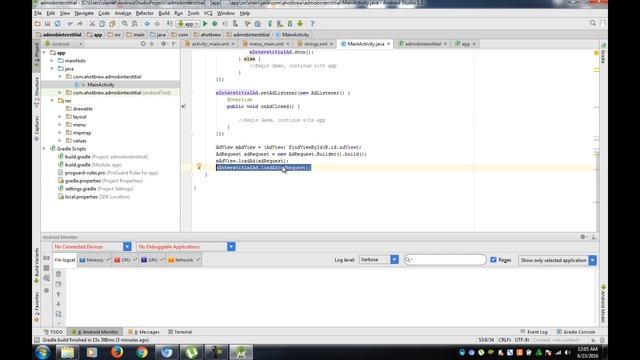Viewport: 640px width, 360px height.
Task: Click the Cut scissors toolbar icon
Action: click(x=92, y=24)
